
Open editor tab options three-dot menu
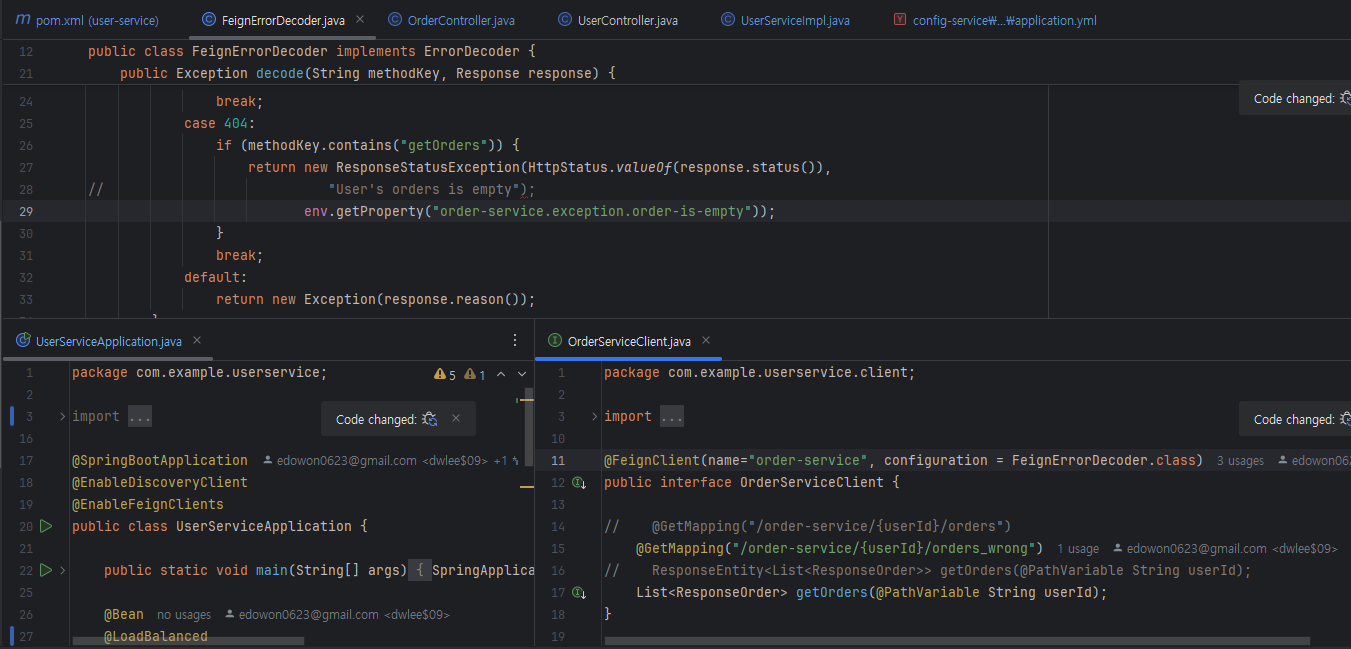coord(515,340)
